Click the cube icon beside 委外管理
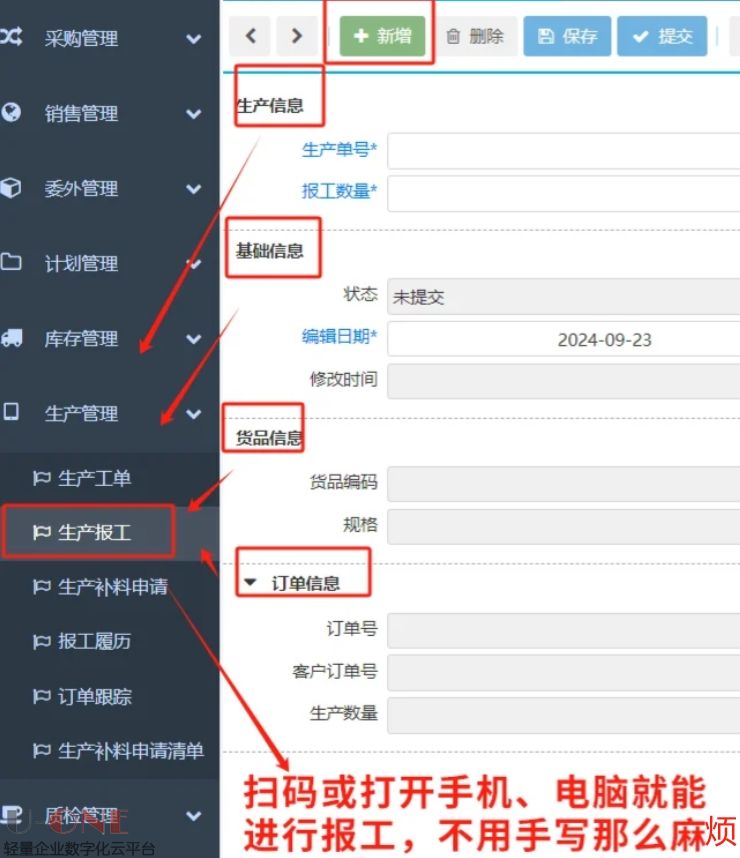This screenshot has width=740, height=858. pos(11,187)
